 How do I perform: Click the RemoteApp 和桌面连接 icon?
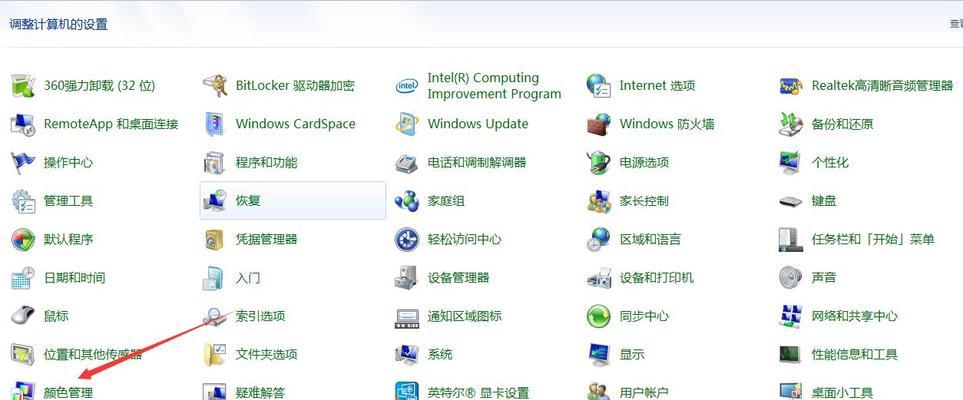[x=23, y=124]
